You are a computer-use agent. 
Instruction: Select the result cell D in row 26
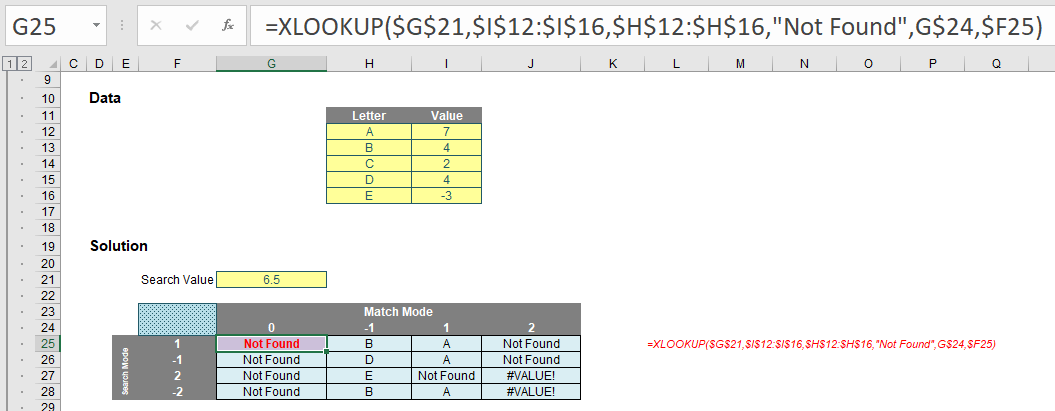[369, 360]
